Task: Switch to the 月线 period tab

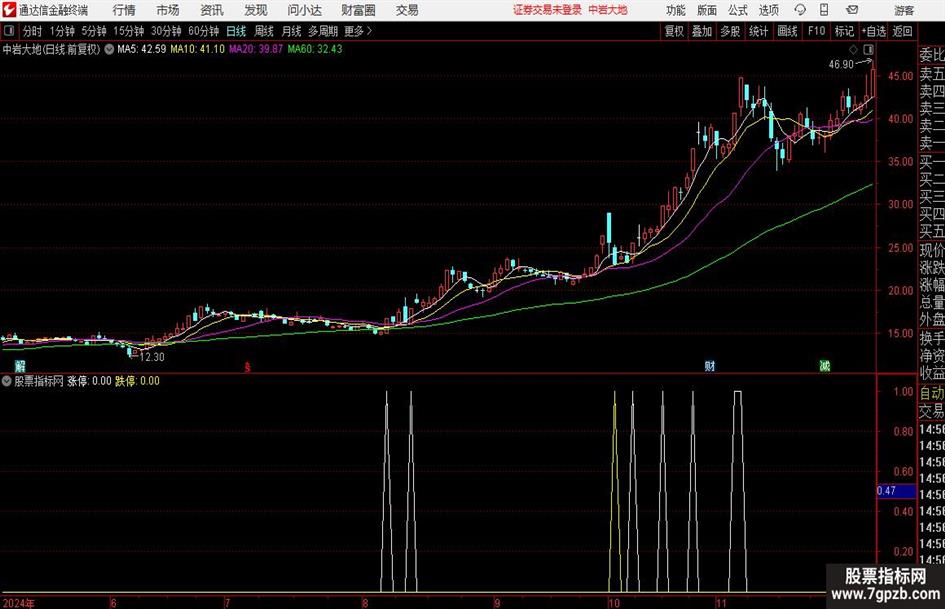Action: coord(292,31)
